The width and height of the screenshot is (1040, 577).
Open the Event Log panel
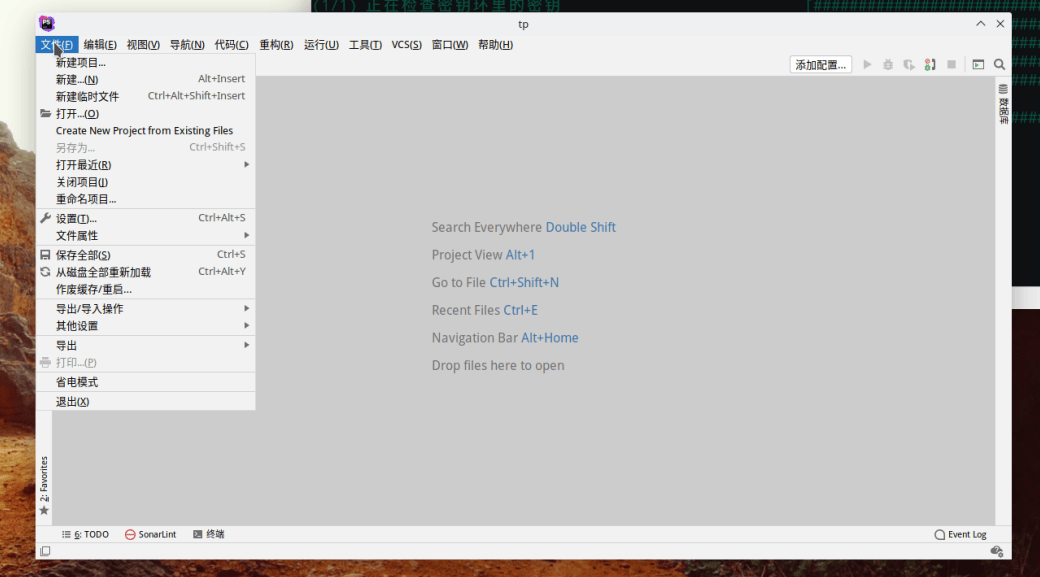960,535
